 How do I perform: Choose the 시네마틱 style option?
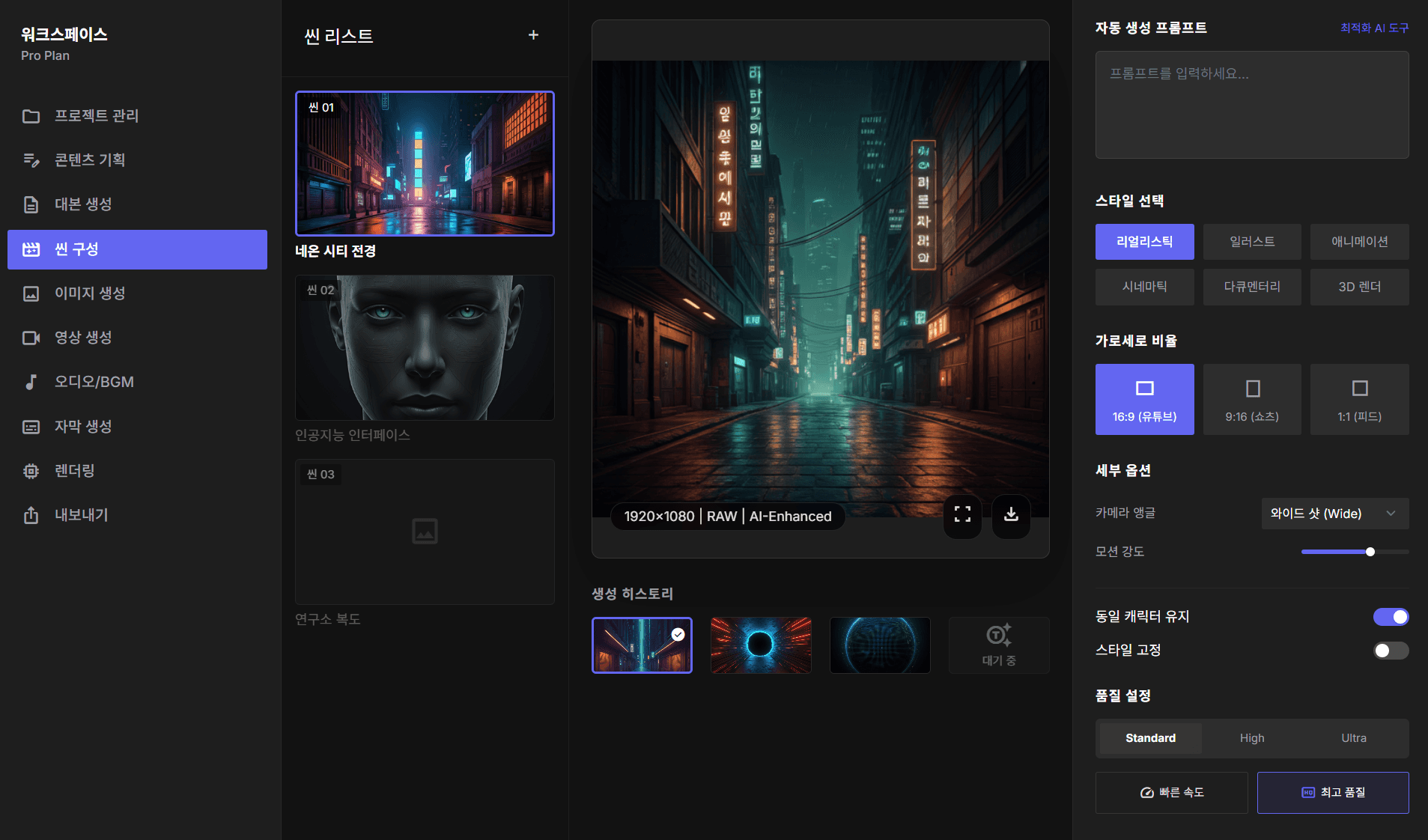pos(1144,287)
